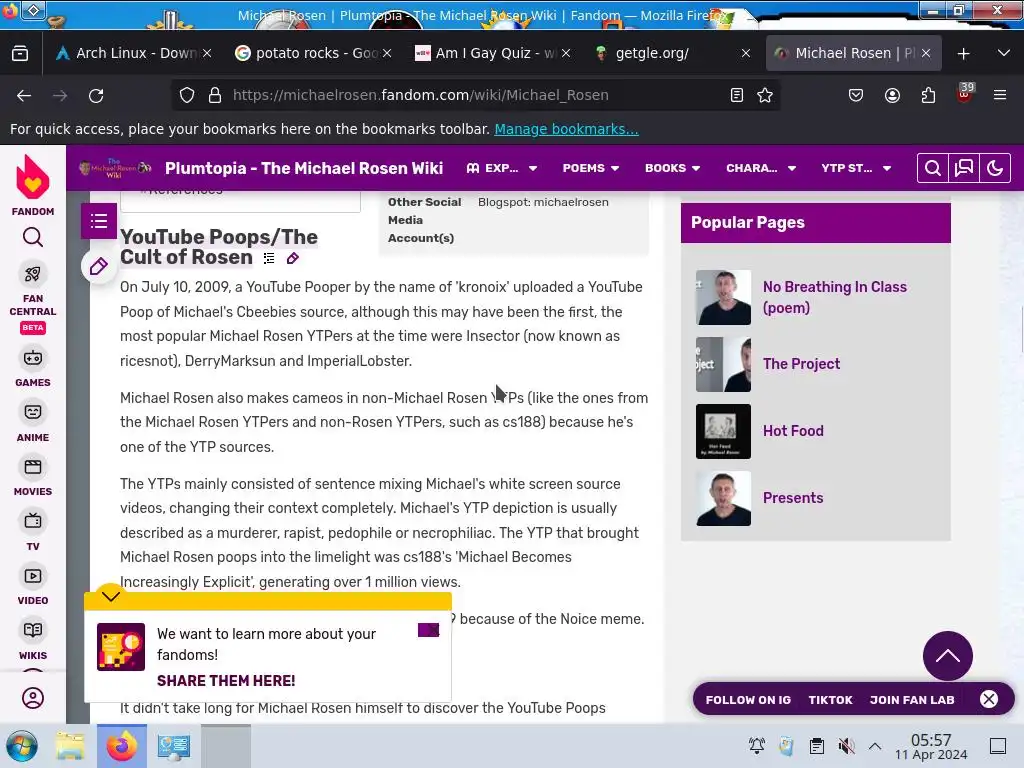1024x768 pixels.
Task: List all tabs dropdown arrow
Action: (x=1004, y=54)
